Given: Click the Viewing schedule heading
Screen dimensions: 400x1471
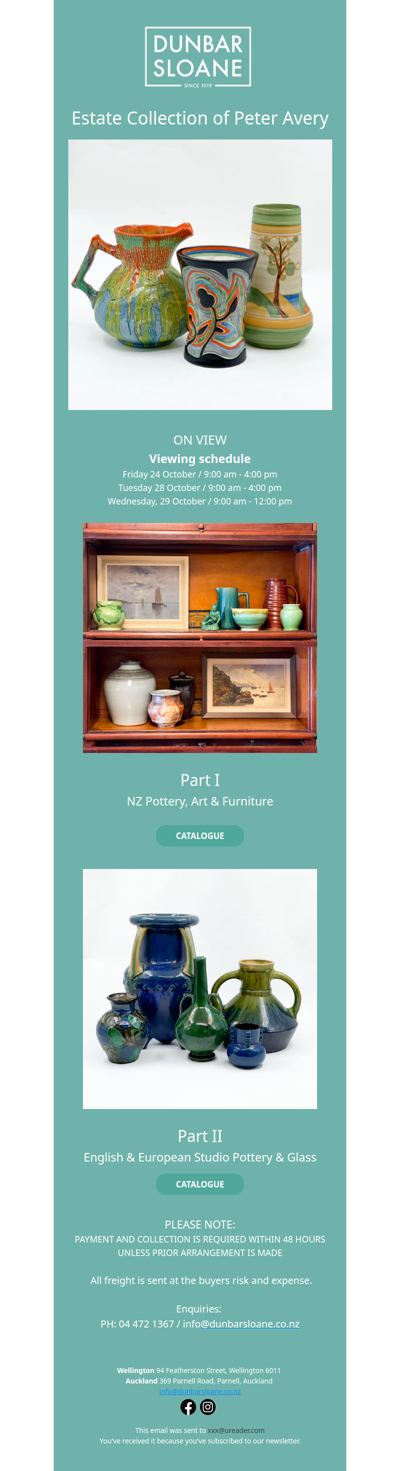Looking at the screenshot, I should pyautogui.click(x=200, y=459).
